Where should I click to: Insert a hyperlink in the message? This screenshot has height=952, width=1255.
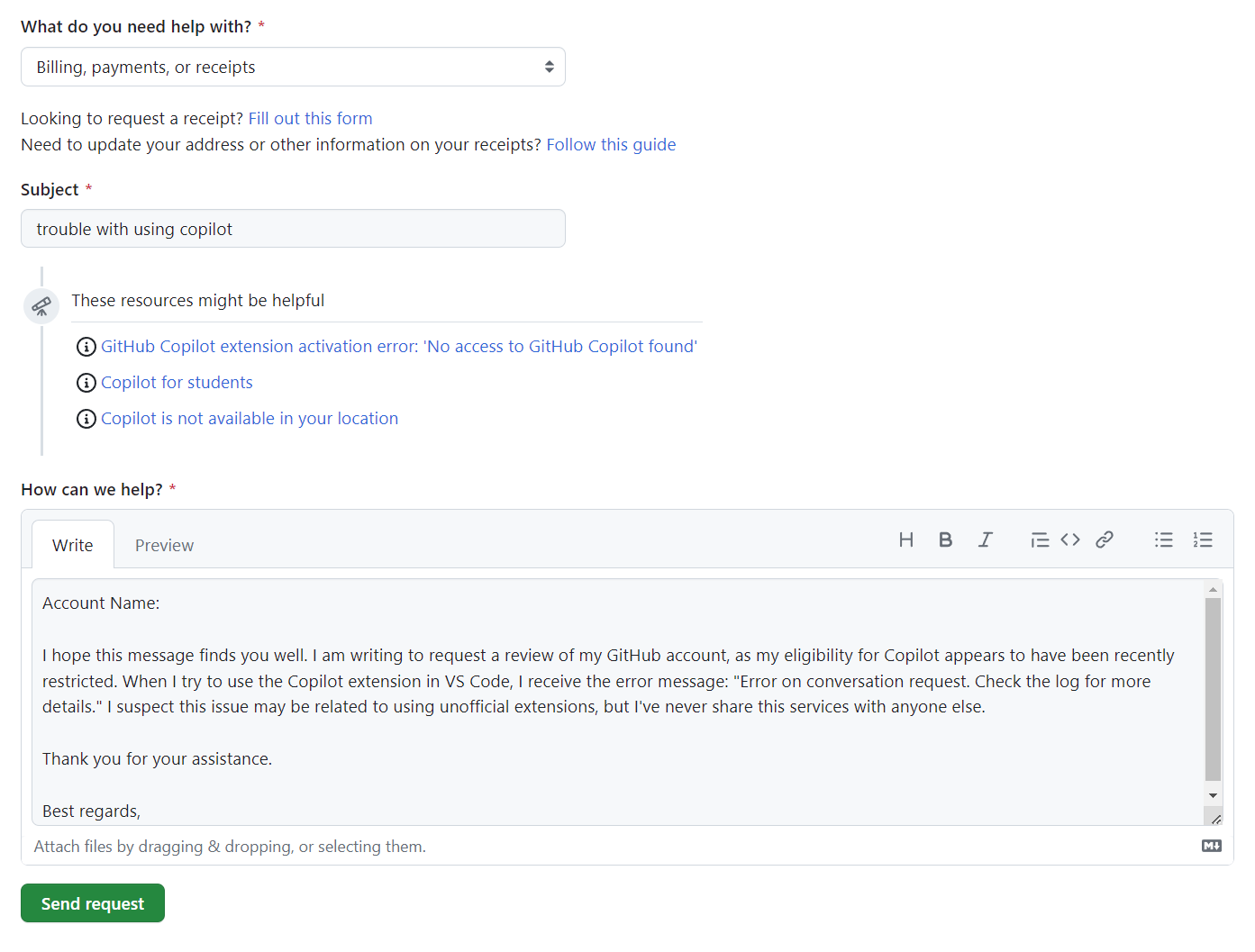[1105, 539]
